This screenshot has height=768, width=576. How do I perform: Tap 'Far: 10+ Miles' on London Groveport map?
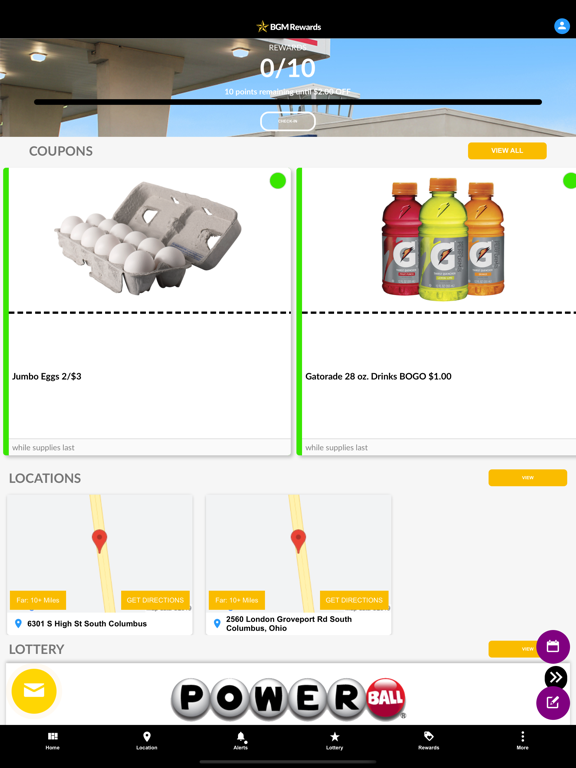(x=237, y=600)
